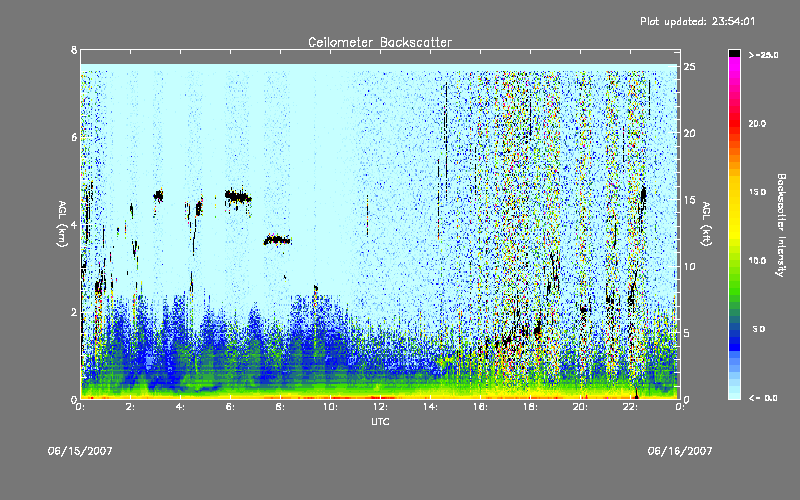Click the right kft axis tick label 20
The image size is (800, 500).
[x=689, y=133]
